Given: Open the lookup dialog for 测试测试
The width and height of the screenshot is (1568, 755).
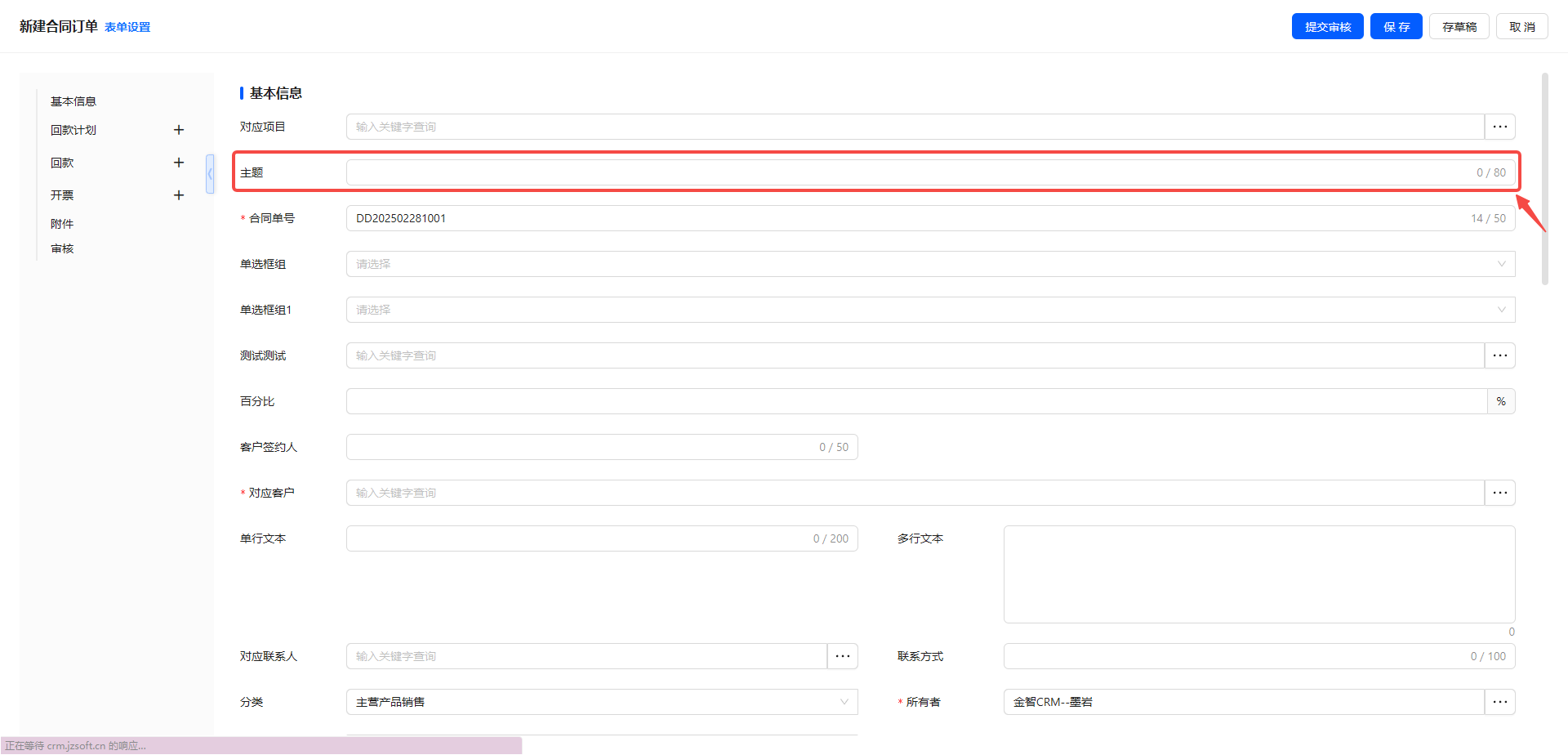Looking at the screenshot, I should coord(1500,355).
